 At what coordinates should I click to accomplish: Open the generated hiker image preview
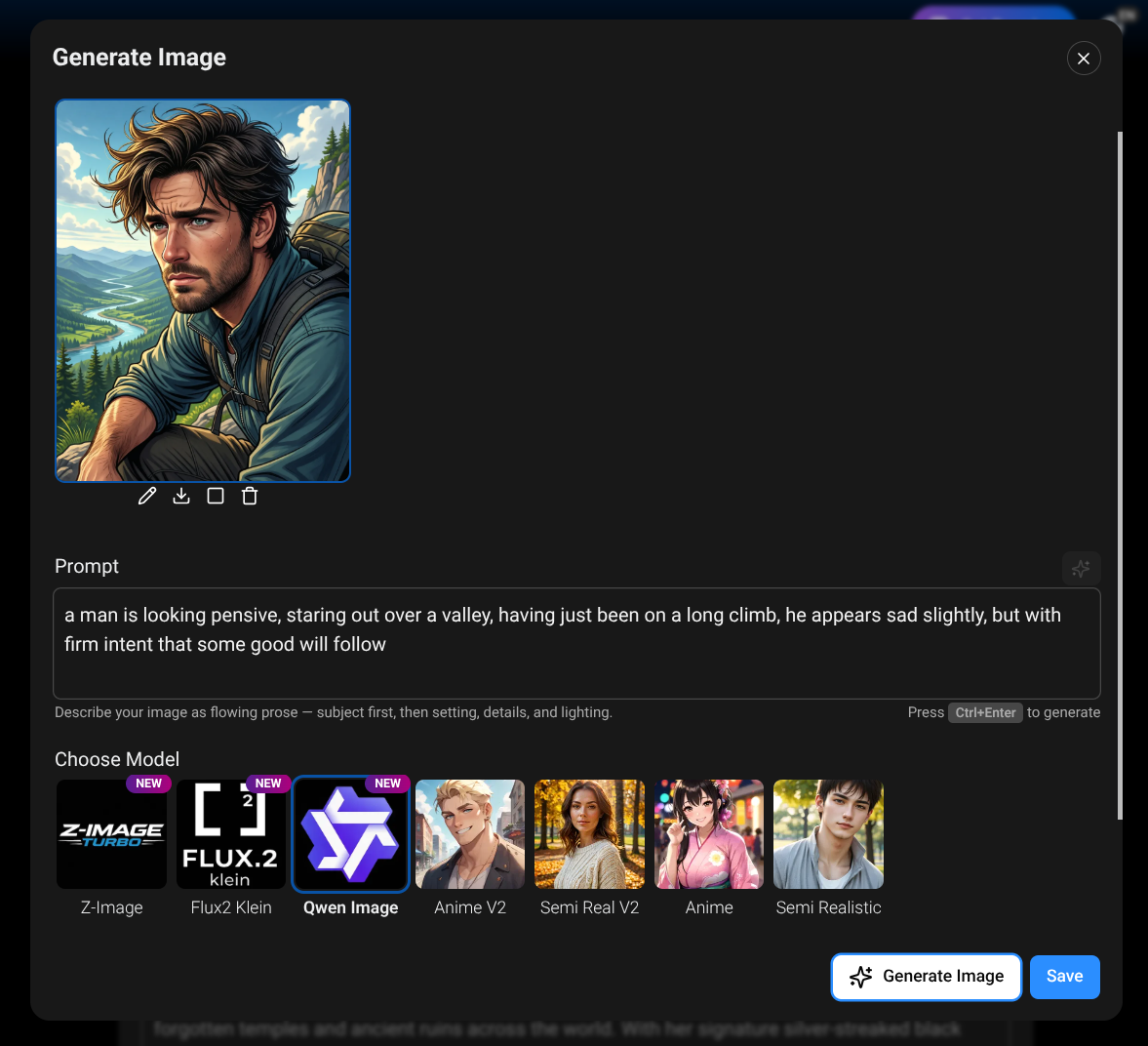(203, 291)
